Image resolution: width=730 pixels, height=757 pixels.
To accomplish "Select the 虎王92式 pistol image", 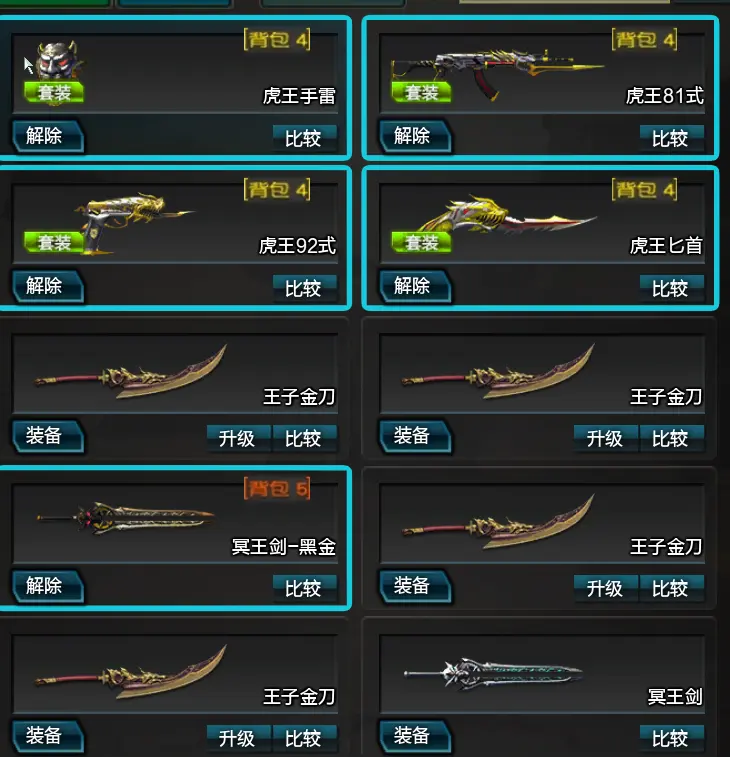I will [x=135, y=222].
